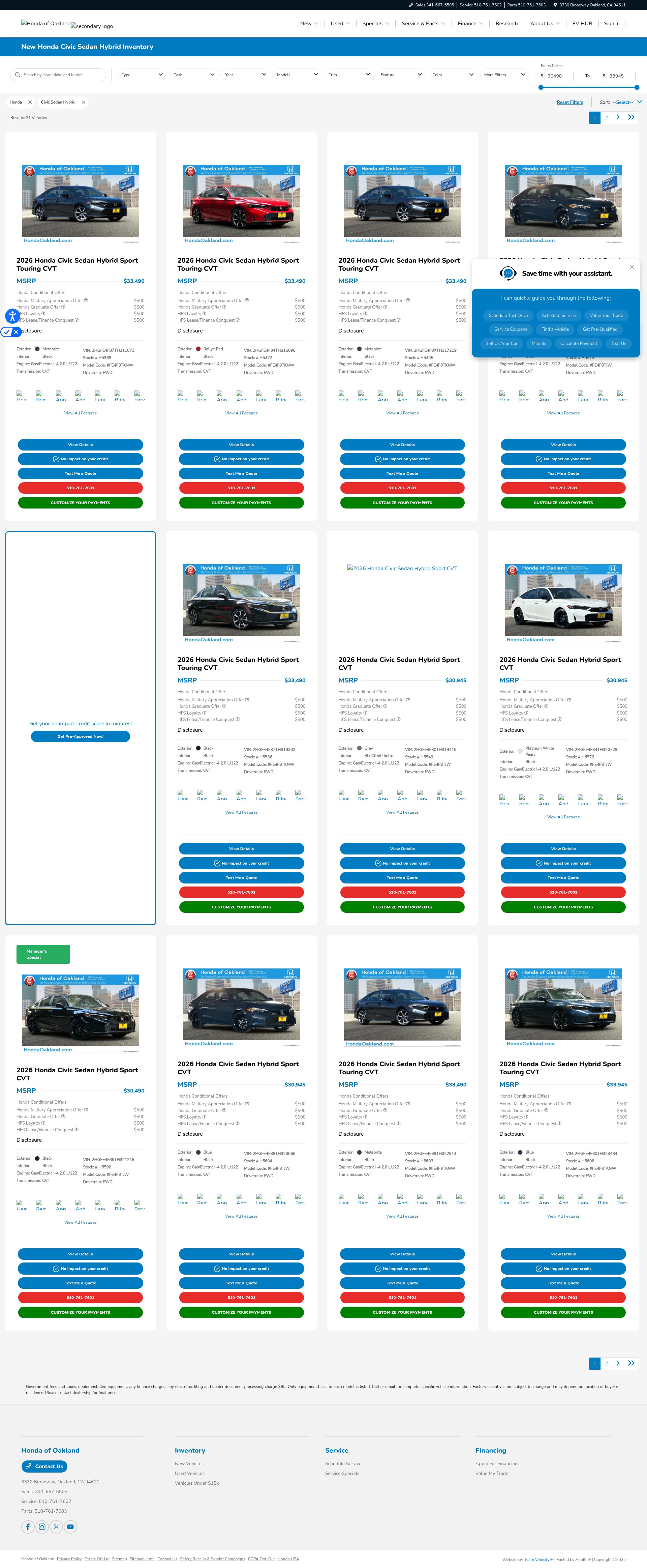647x1568 pixels.
Task: Open Honda Graduate Offer info icon on H5579 card
Action: (x=546, y=706)
